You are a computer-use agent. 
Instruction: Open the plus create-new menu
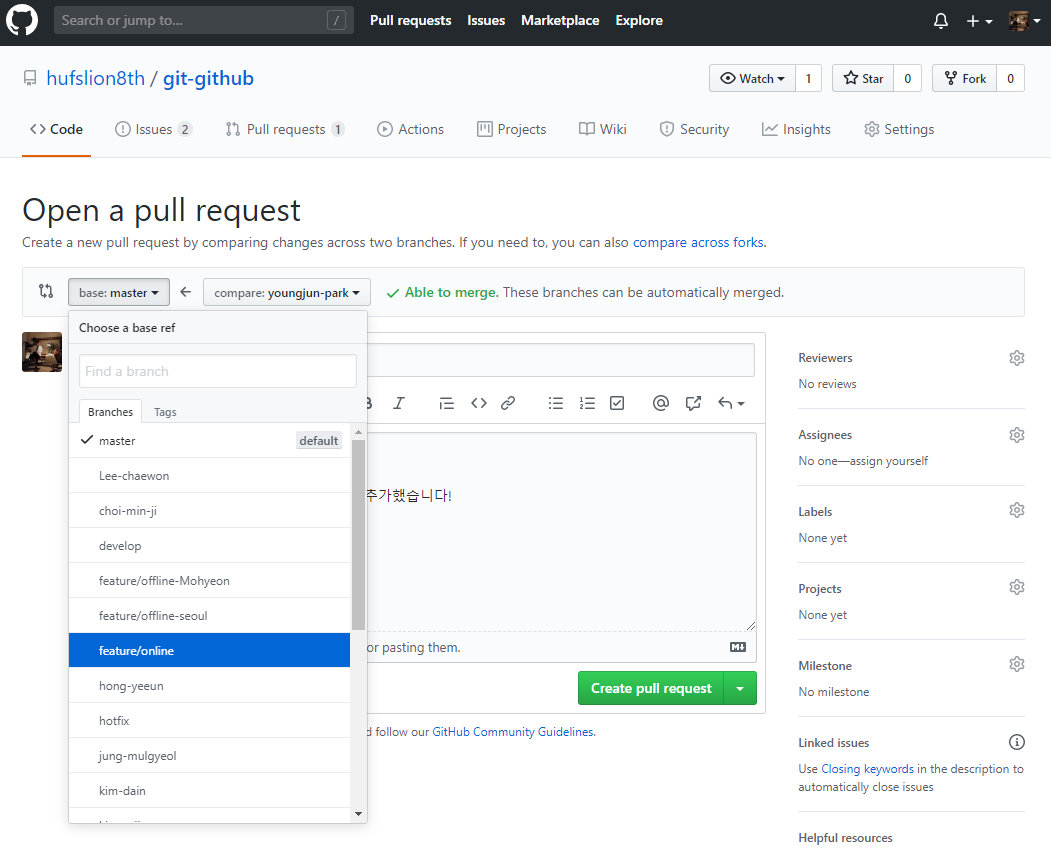[979, 21]
